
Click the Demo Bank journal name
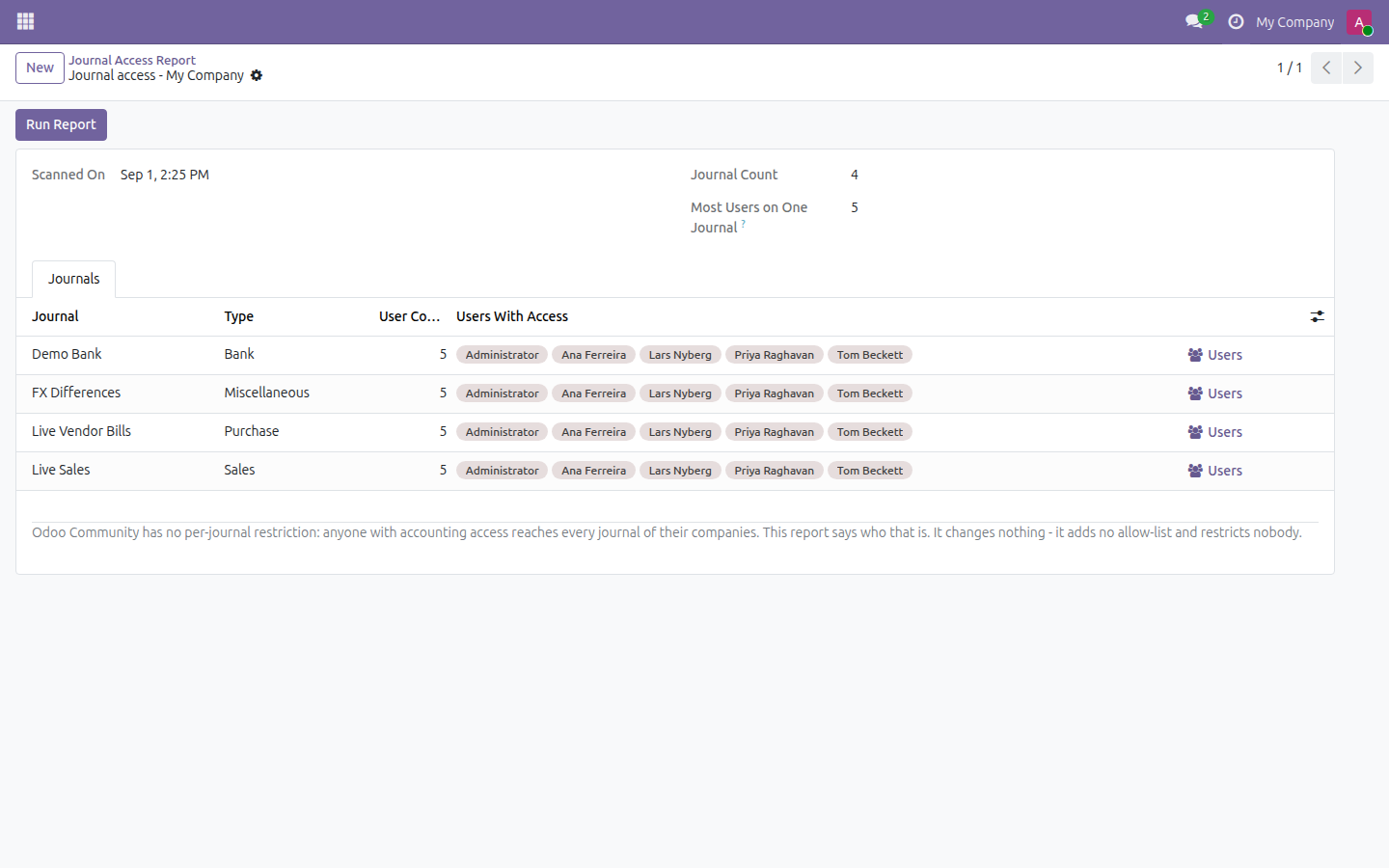click(x=67, y=354)
